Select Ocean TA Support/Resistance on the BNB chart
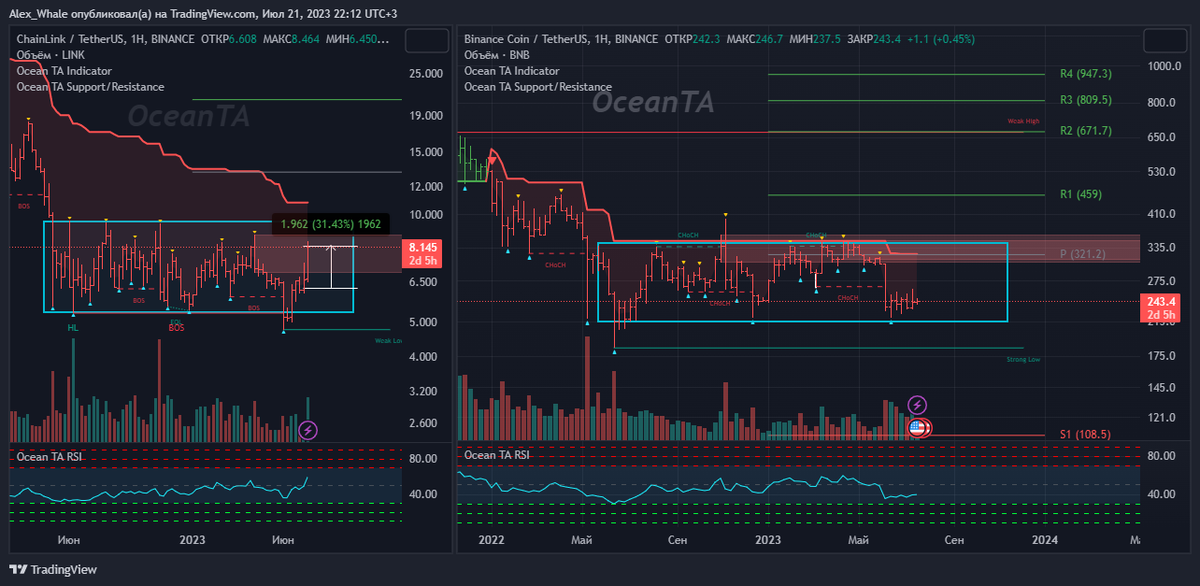 click(x=538, y=87)
